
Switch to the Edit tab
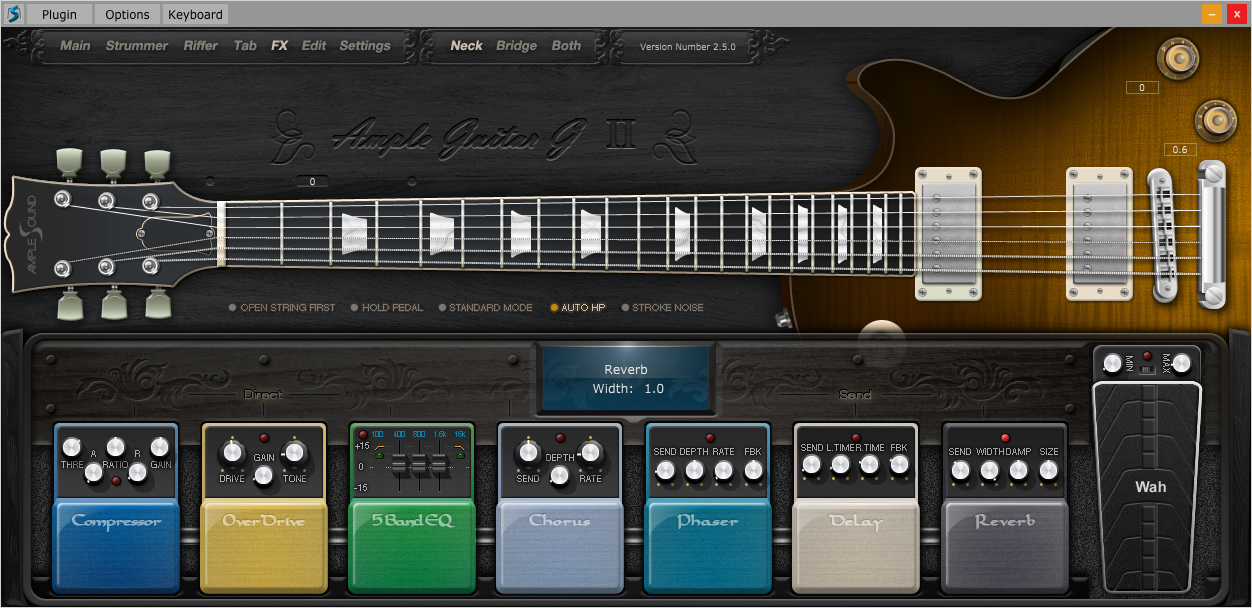(x=314, y=46)
